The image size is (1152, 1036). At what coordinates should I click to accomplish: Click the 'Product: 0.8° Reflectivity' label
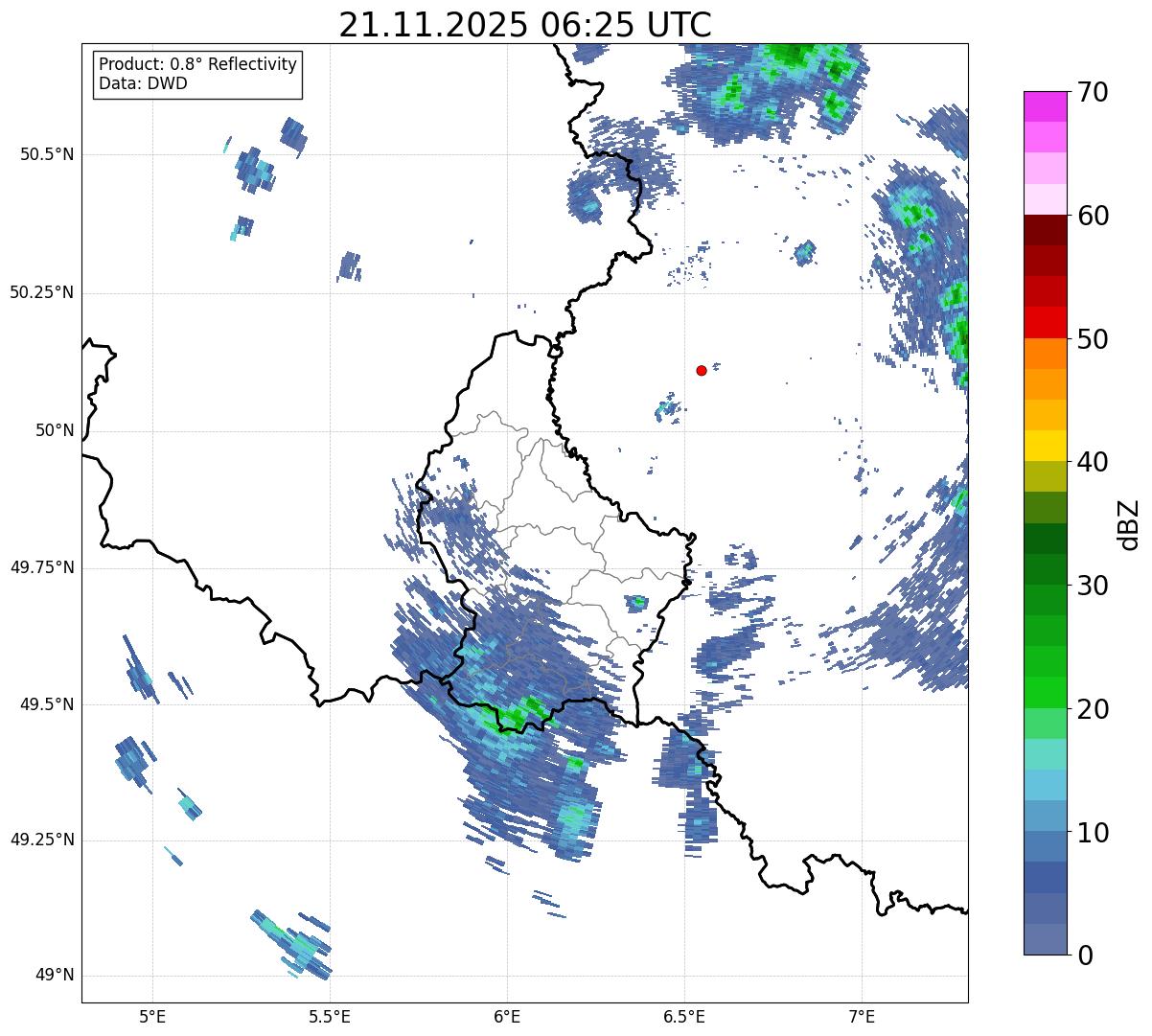pyautogui.click(x=198, y=64)
